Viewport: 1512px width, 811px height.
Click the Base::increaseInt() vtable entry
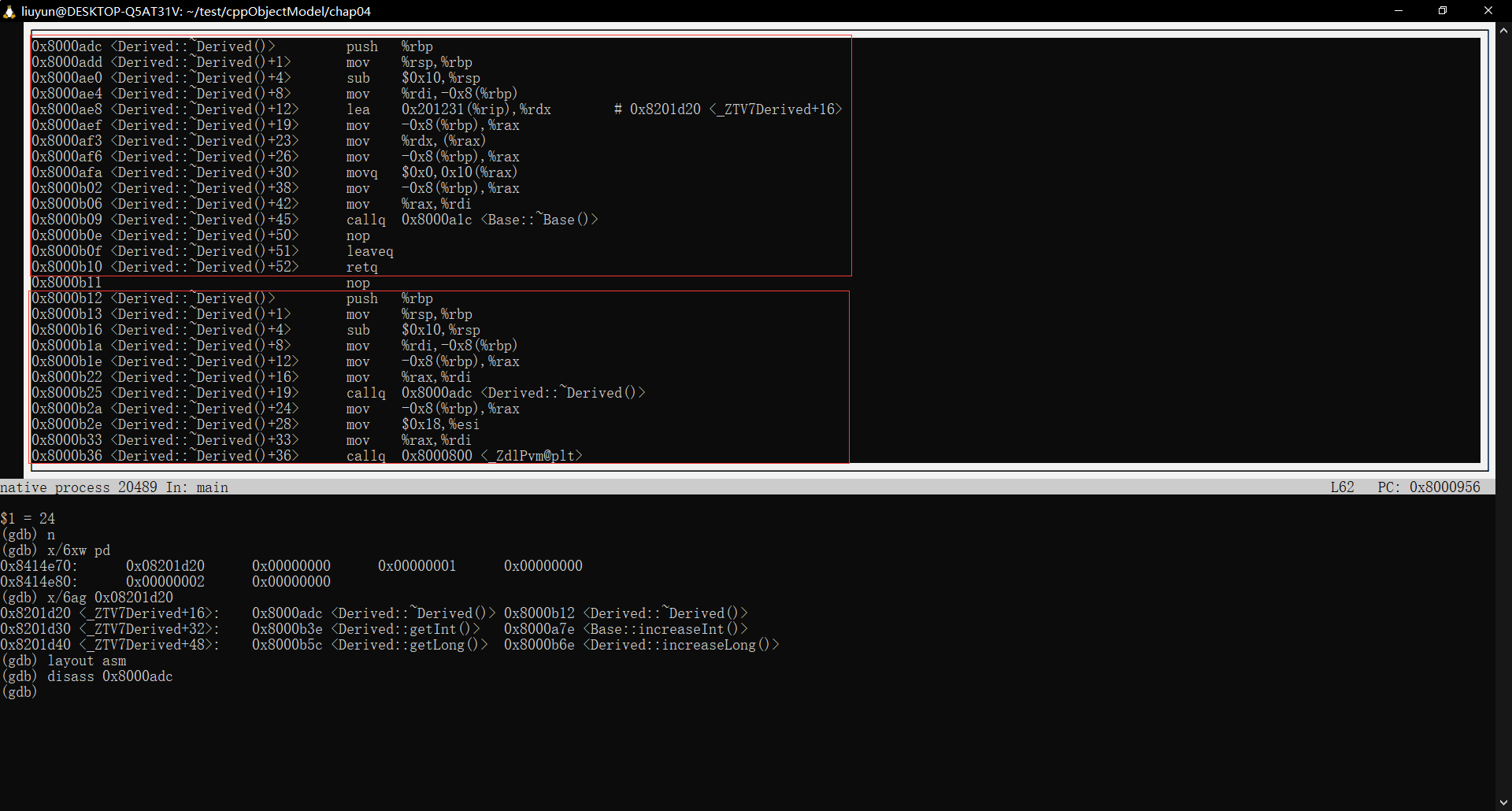tap(665, 628)
